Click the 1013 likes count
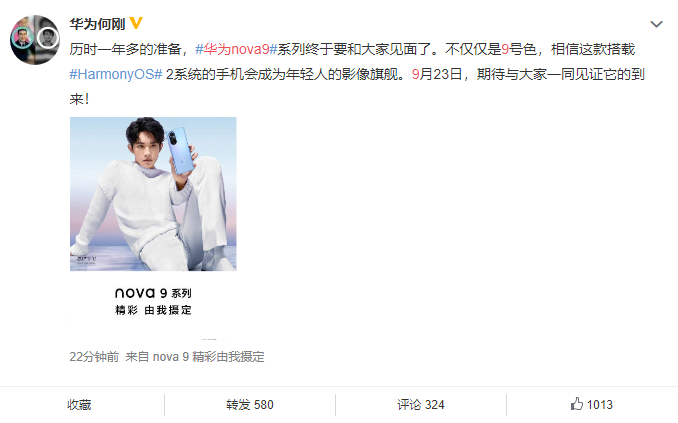678x423 pixels. point(600,405)
